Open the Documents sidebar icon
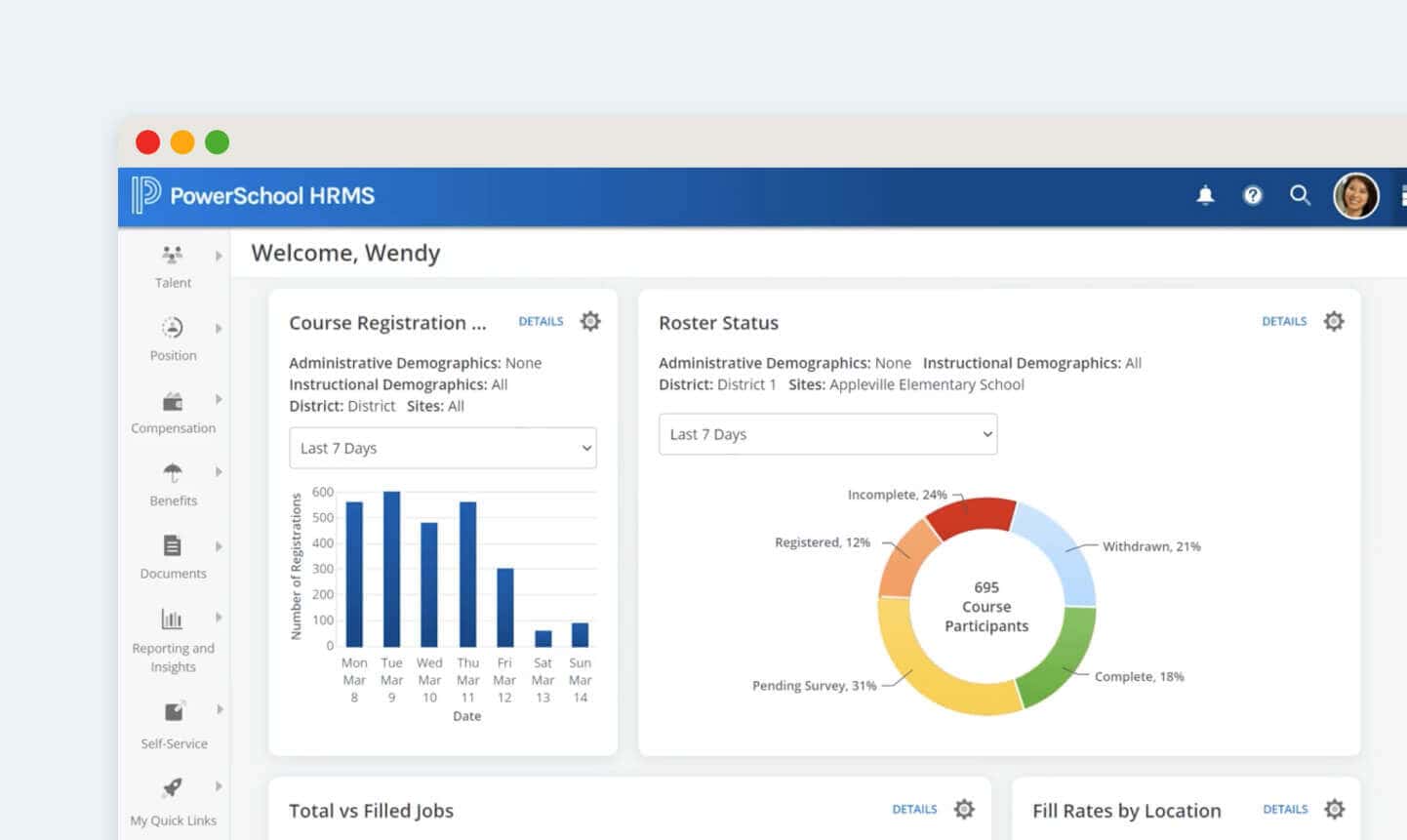Viewport: 1407px width, 840px height. [x=173, y=545]
